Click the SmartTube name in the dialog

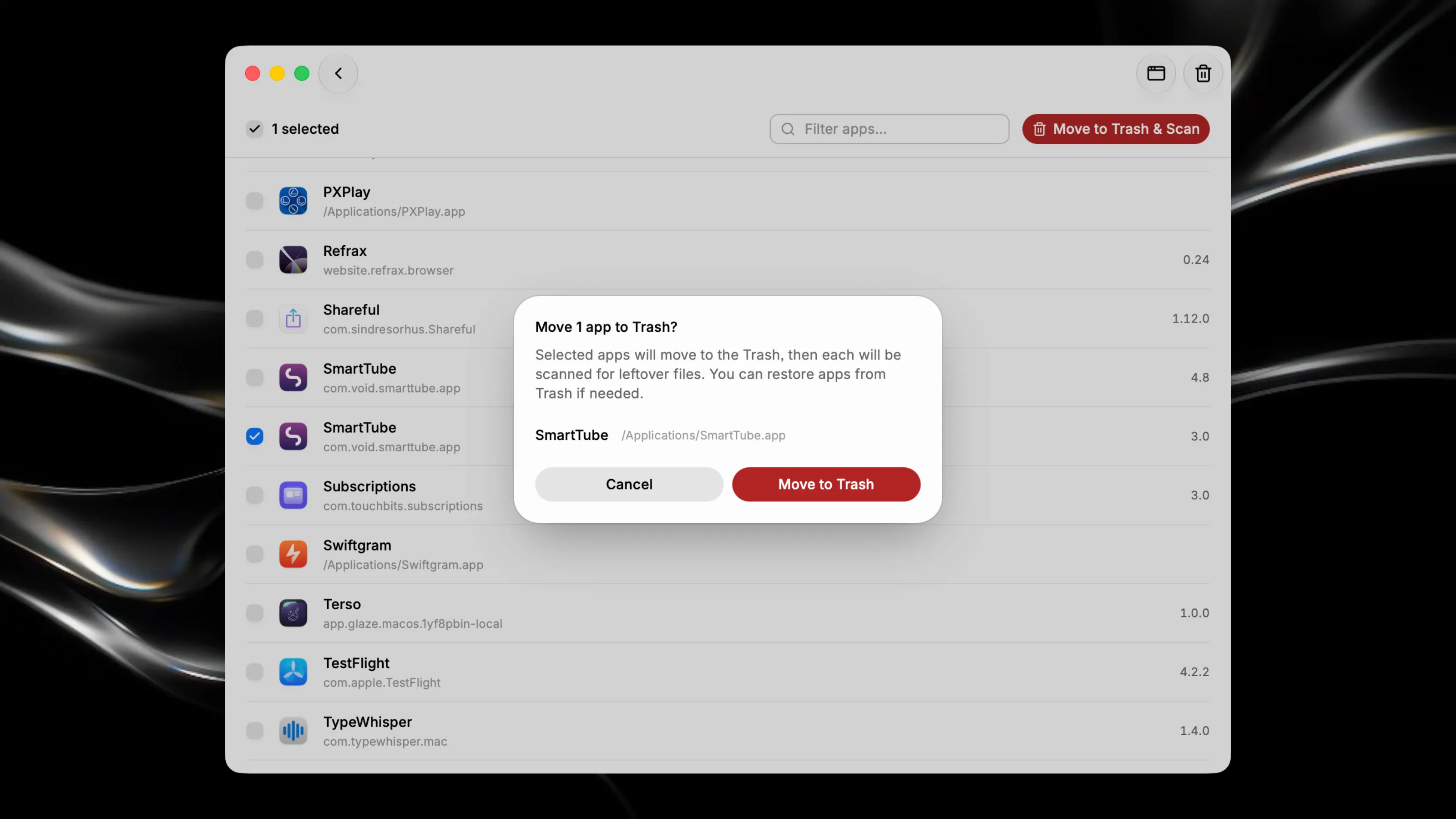(571, 435)
